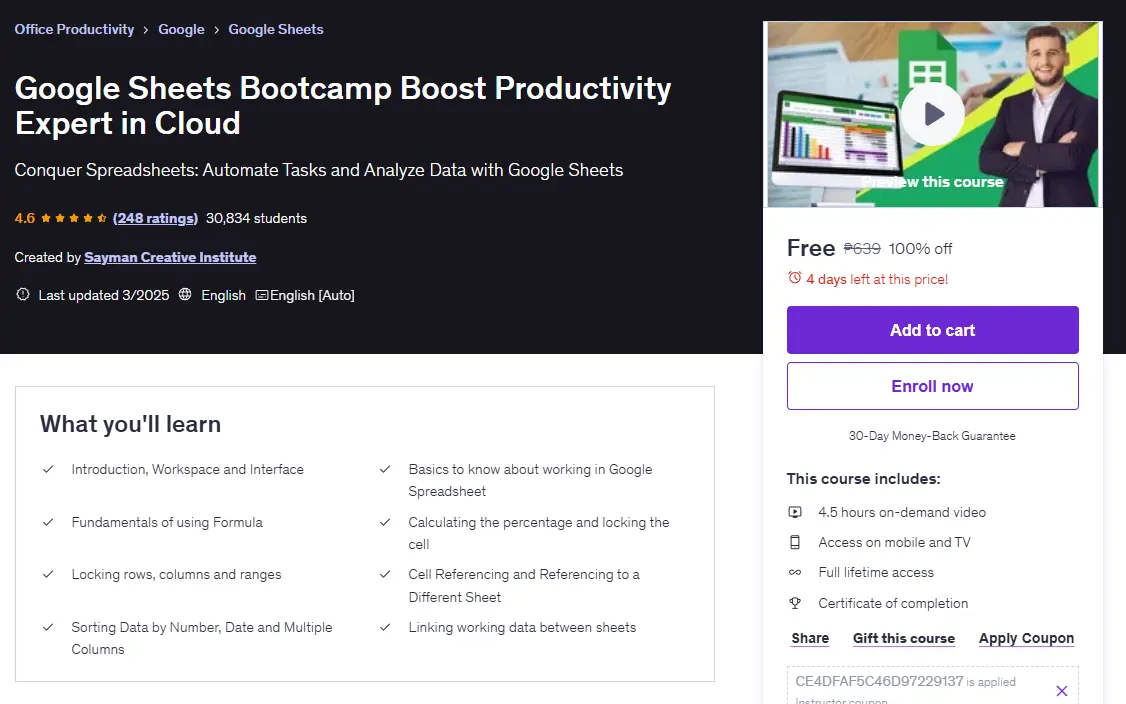This screenshot has height=704, width=1126.
Task: Play the course preview video
Action: [933, 114]
